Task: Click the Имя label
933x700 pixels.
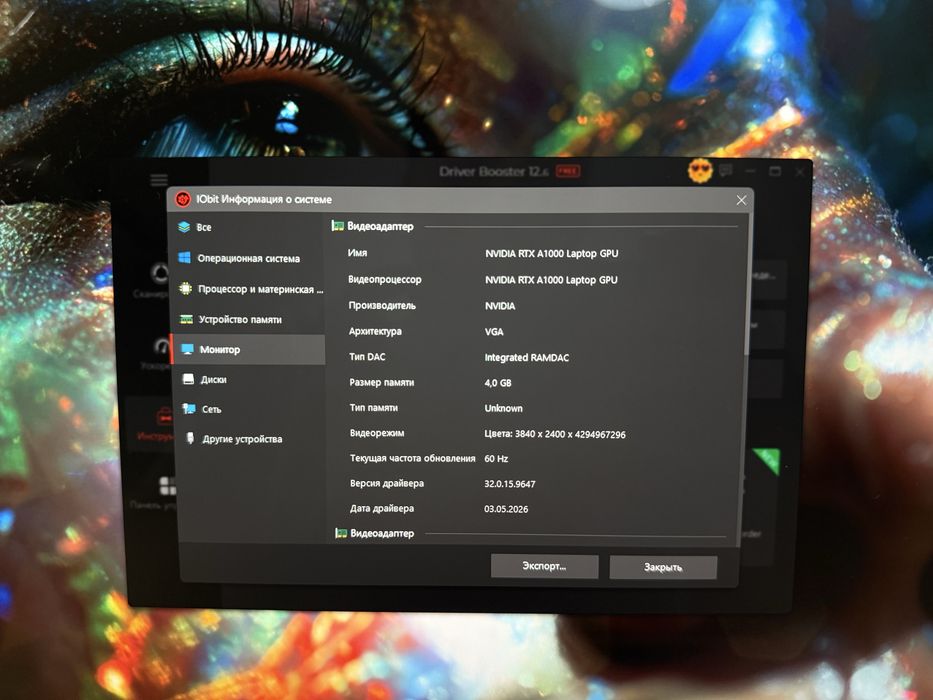Action: (357, 252)
